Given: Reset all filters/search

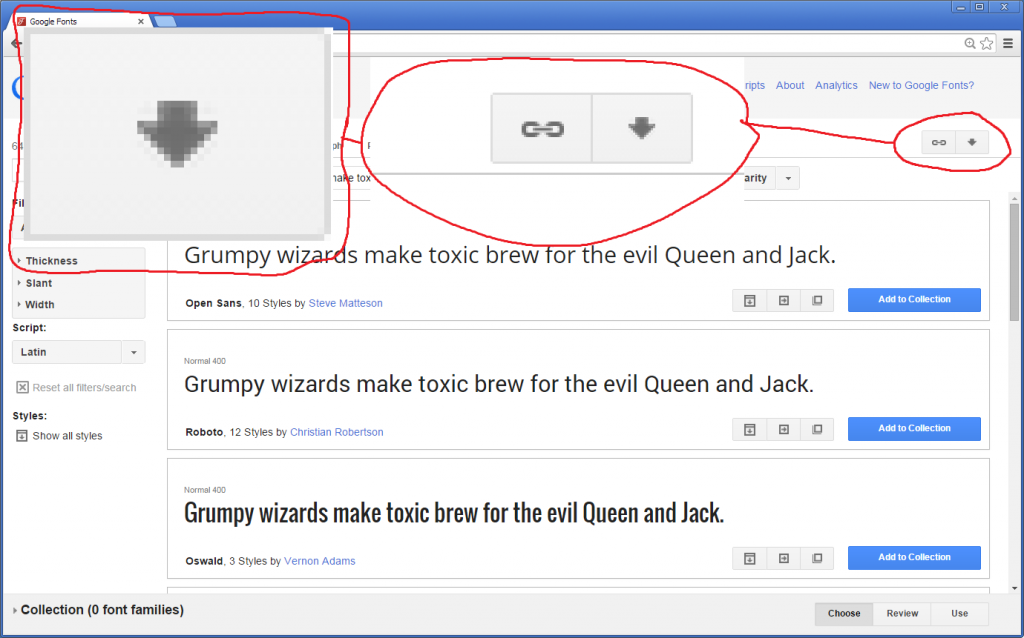Looking at the screenshot, I should coord(76,387).
